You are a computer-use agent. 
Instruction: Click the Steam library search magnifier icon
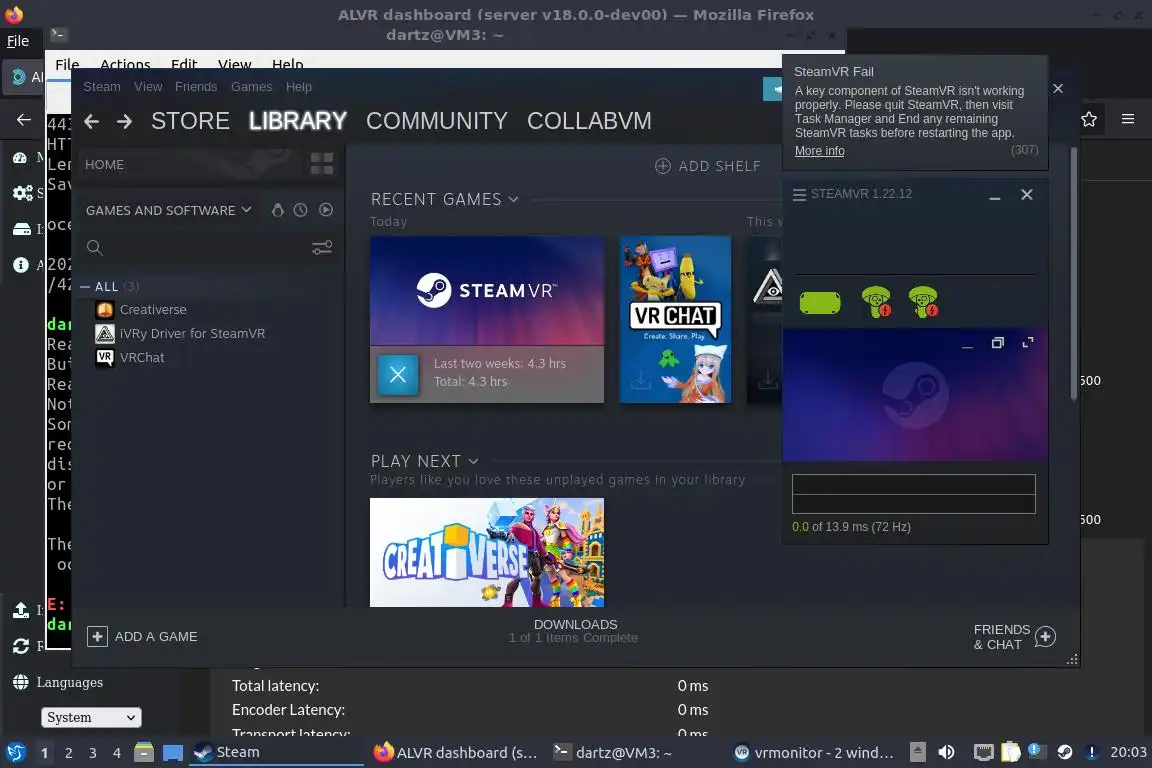95,248
